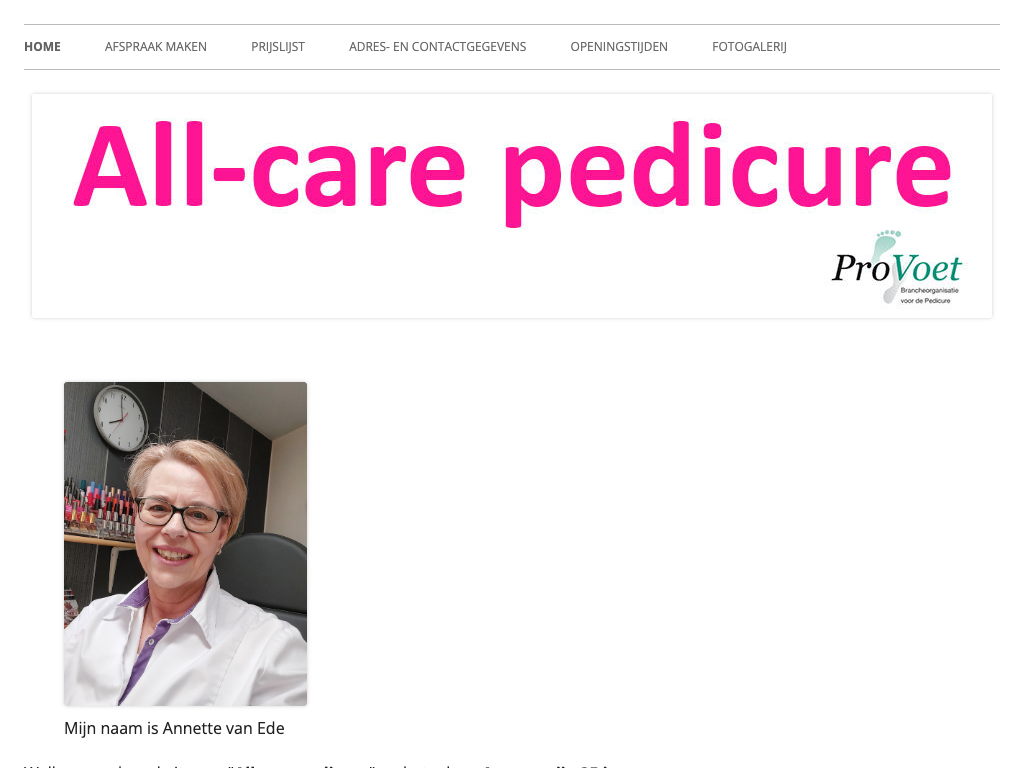Image resolution: width=1024 pixels, height=768 pixels.
Task: Click the word 'pedicure' in pink banner
Action: (x=727, y=171)
